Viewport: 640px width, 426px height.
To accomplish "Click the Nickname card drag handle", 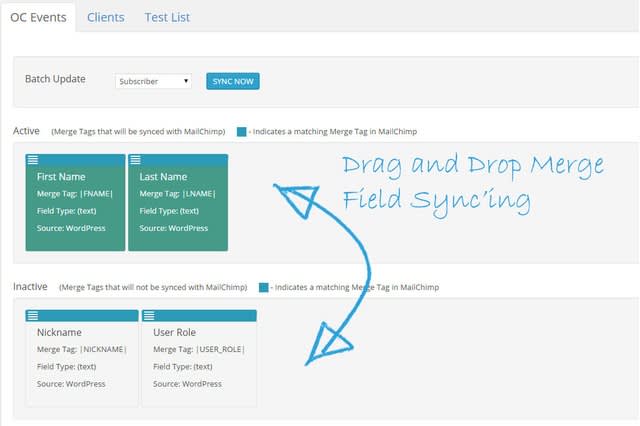I will 33,316.
